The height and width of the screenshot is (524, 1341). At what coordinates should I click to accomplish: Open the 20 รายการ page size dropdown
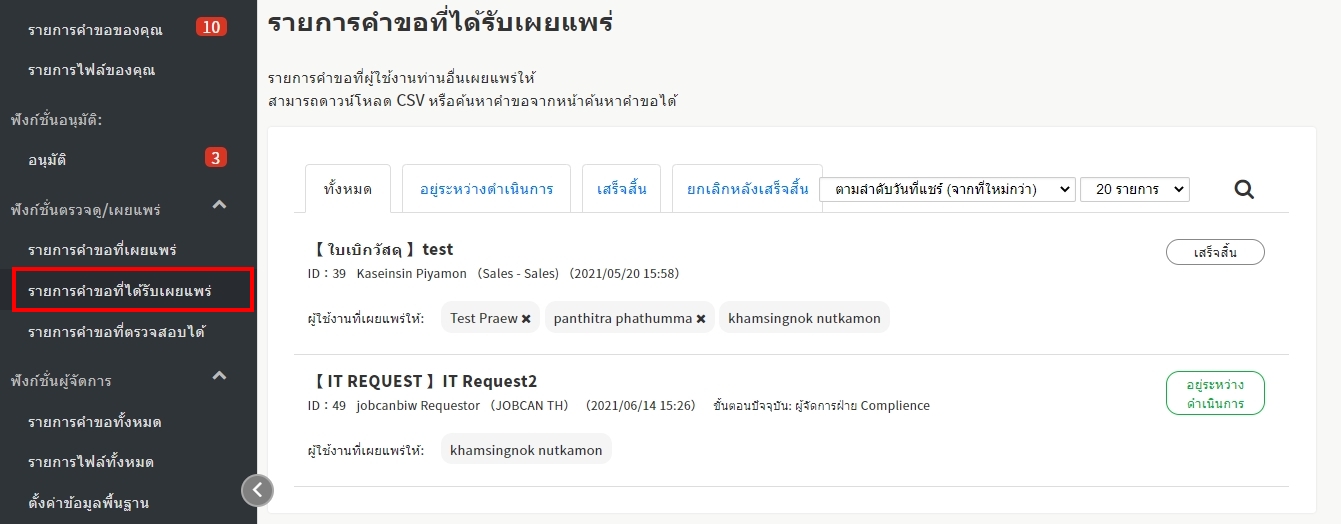pyautogui.click(x=1134, y=189)
